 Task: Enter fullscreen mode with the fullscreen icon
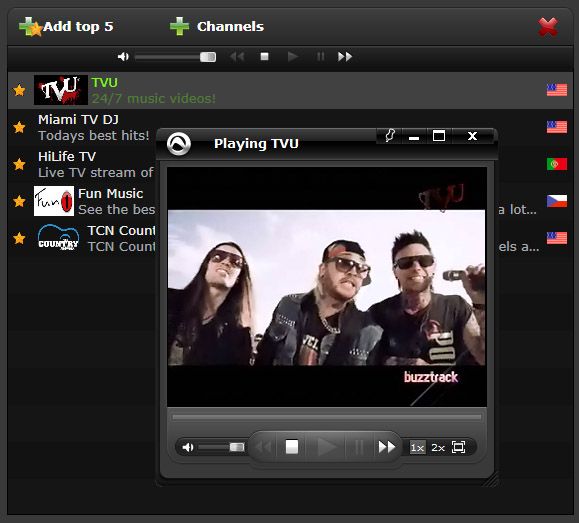pos(458,447)
